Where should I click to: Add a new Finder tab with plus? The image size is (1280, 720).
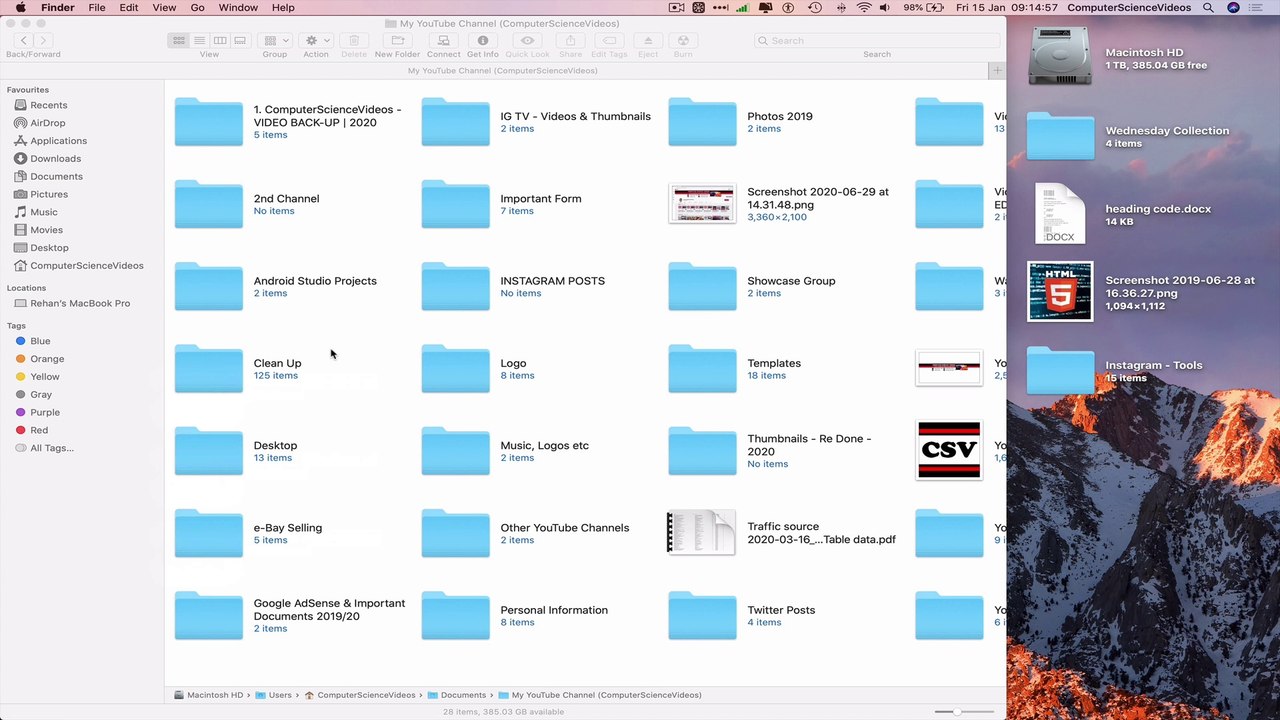pyautogui.click(x=997, y=70)
